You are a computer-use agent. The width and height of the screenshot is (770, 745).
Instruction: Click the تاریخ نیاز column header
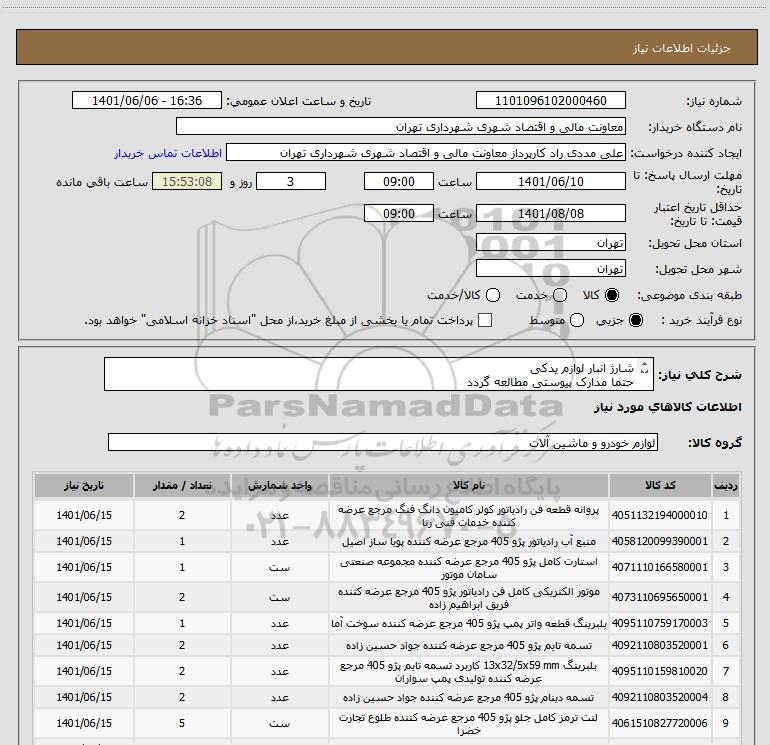84,486
